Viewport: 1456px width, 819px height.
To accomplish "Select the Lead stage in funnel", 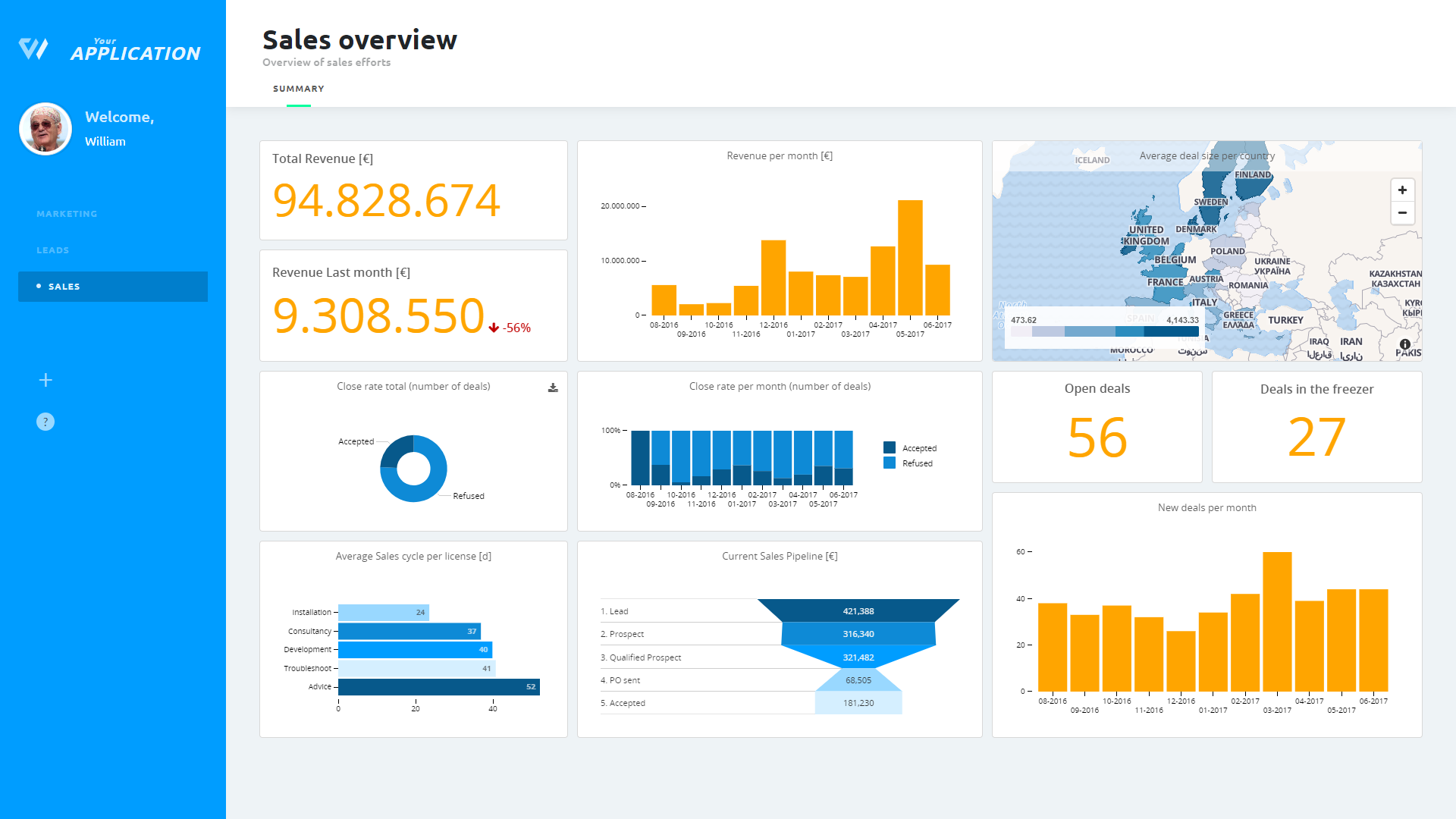I will tap(858, 611).
